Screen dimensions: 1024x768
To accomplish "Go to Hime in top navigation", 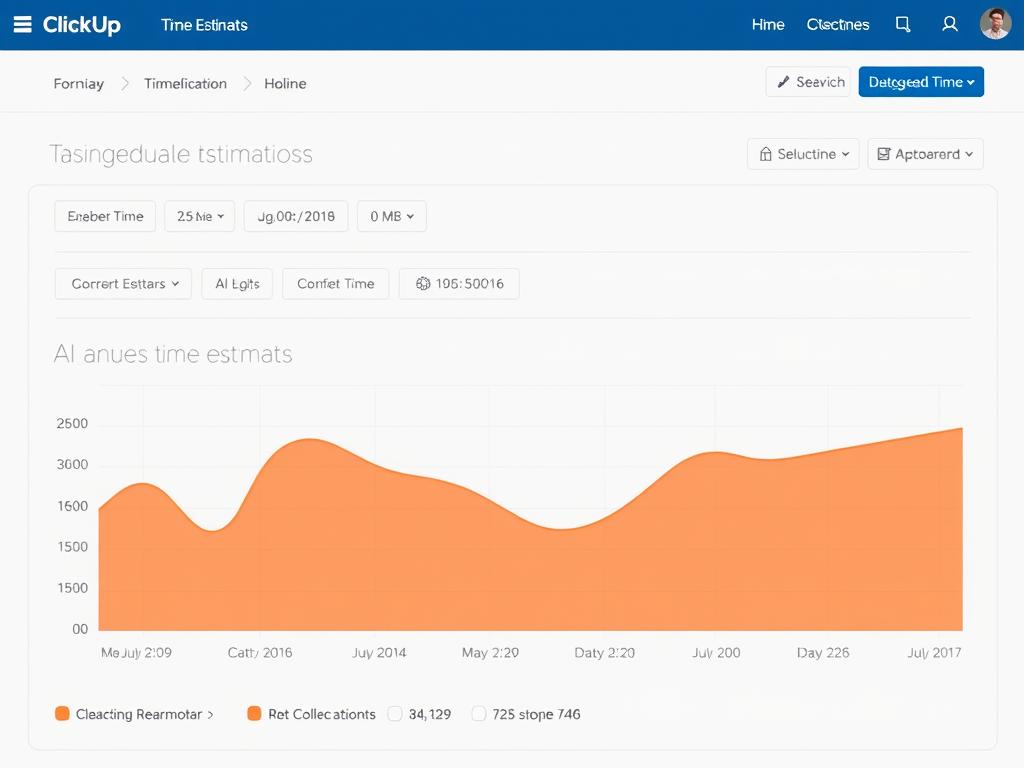I will (x=767, y=25).
